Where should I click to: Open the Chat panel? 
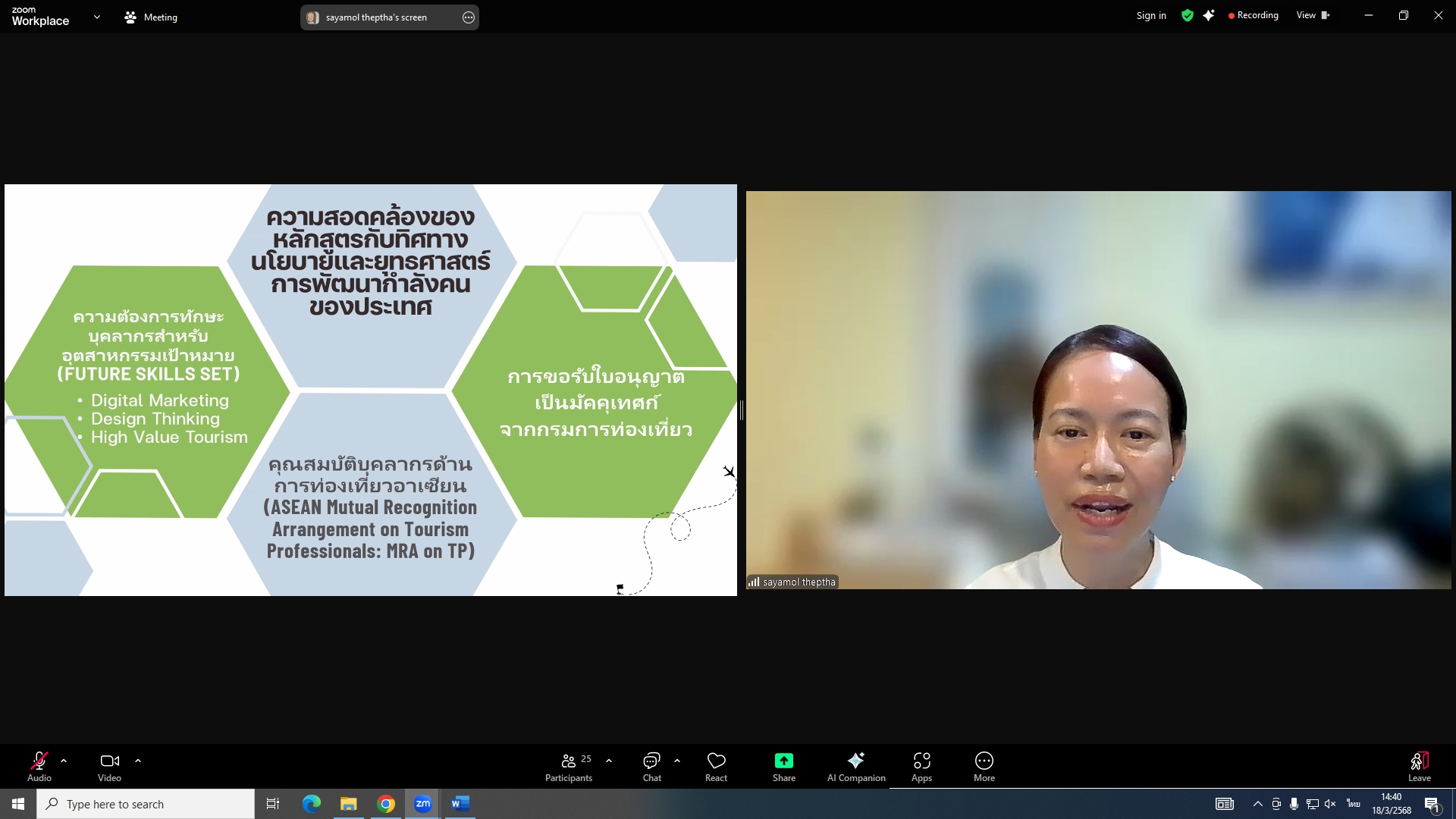tap(651, 766)
